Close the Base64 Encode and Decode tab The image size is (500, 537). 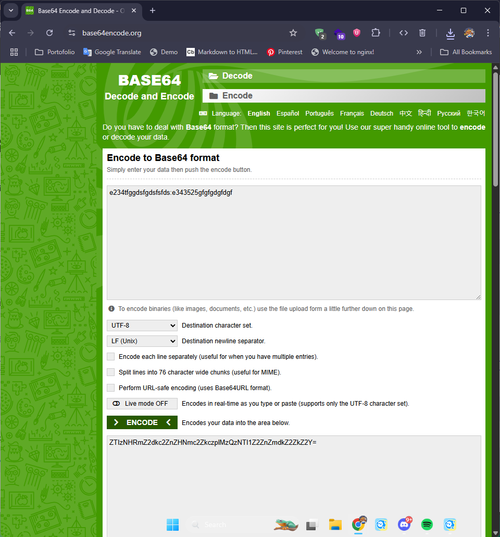[x=134, y=11]
